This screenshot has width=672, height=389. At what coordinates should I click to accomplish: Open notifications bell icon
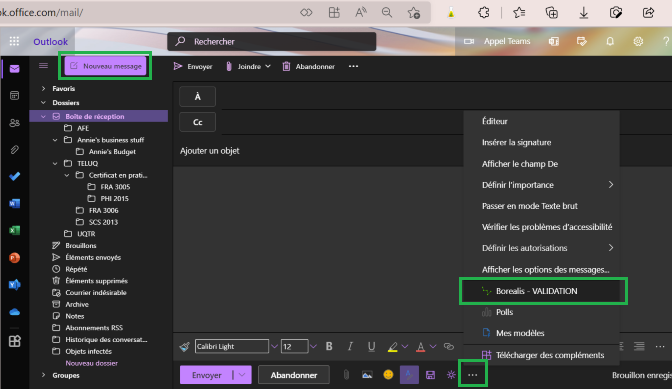tap(610, 41)
